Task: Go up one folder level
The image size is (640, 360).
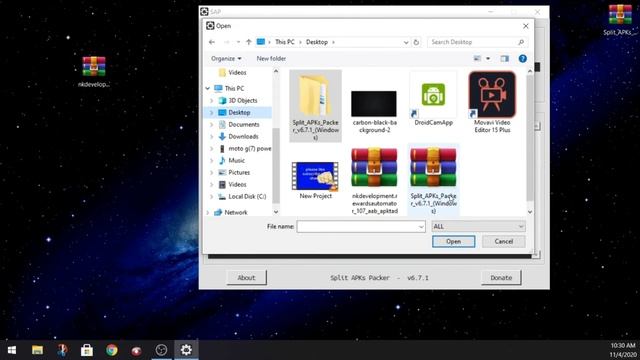Action: 249,42
